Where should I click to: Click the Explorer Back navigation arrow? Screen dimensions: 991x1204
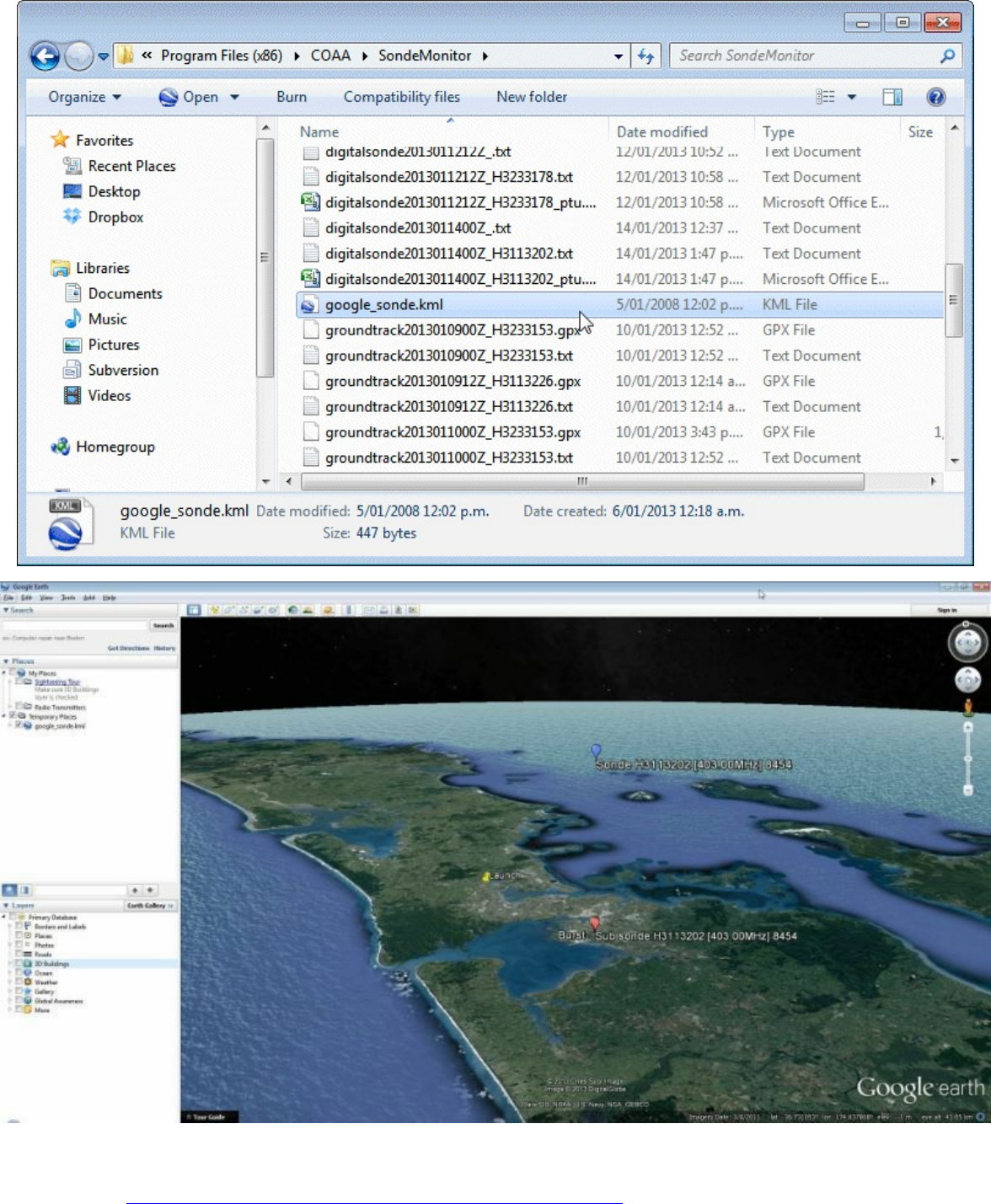pyautogui.click(x=46, y=56)
